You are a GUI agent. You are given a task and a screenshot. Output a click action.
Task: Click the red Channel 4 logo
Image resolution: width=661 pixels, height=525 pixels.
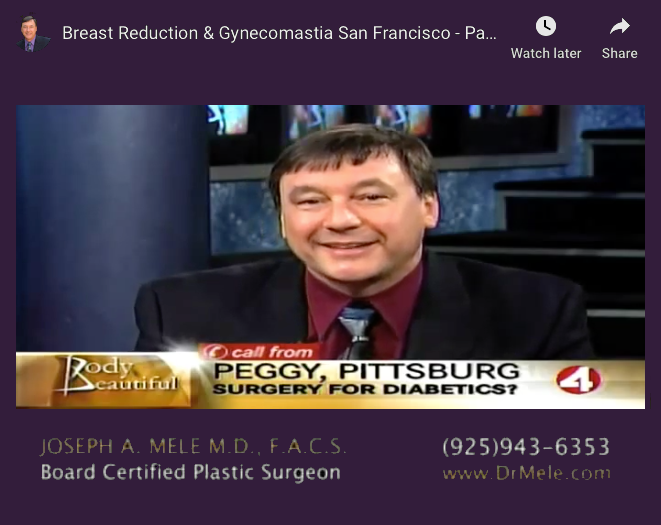[578, 380]
